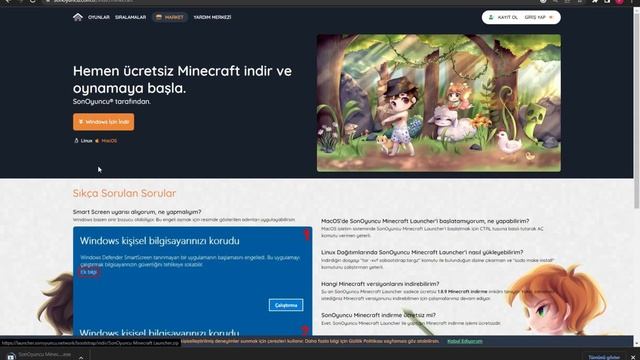This screenshot has width=640, height=360.
Task: Click the Sıkça Sorulan Sorular heading
Action: coord(124,193)
